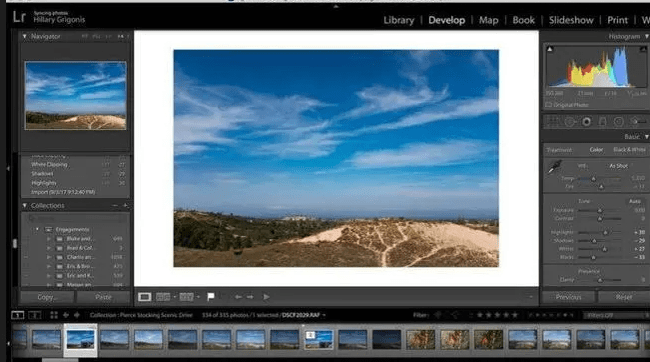This screenshot has width=650, height=362.
Task: Activate the Red Eye Correction tool
Action: (x=586, y=121)
